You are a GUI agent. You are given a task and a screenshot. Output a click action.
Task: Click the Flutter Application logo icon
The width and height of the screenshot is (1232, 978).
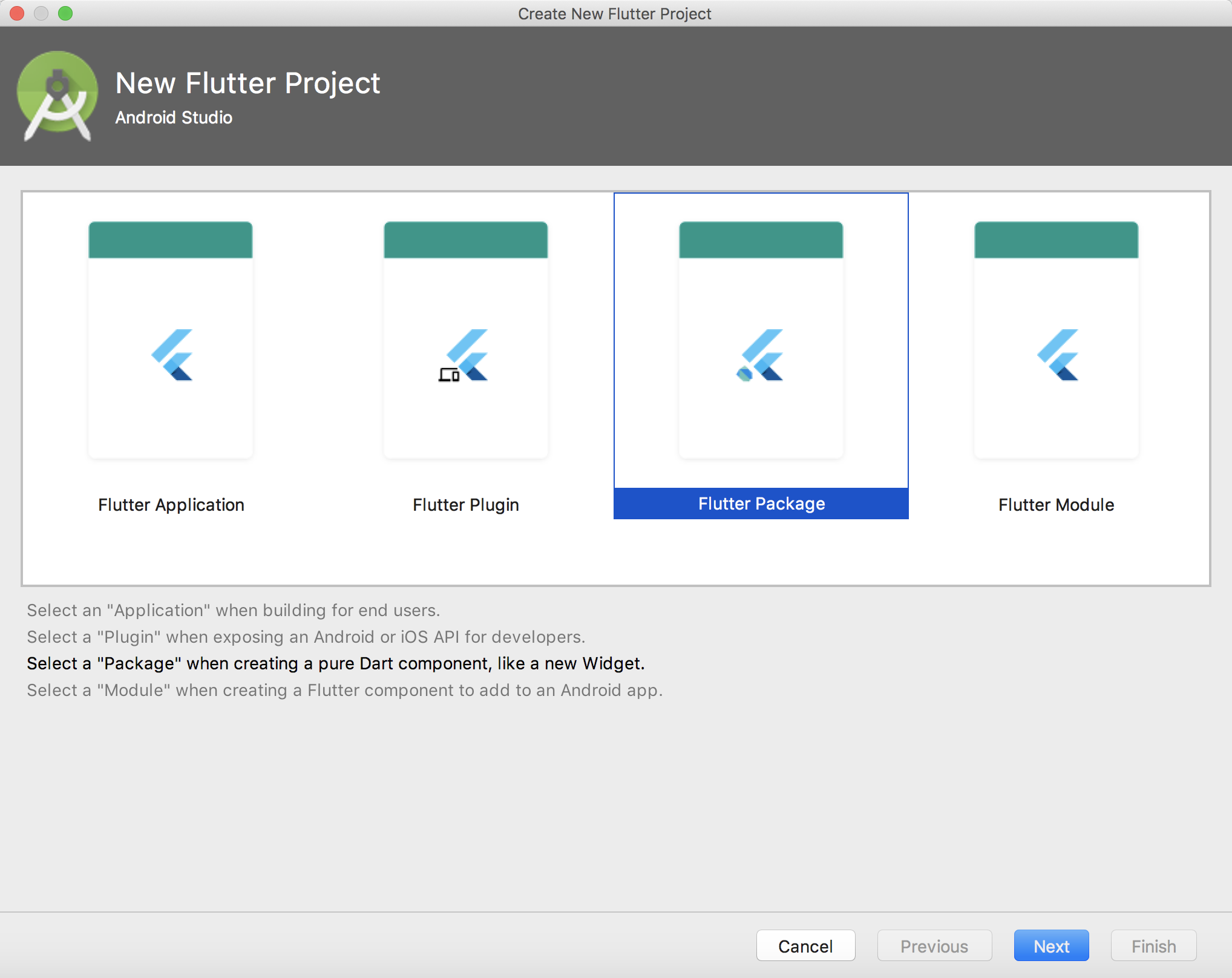point(172,355)
